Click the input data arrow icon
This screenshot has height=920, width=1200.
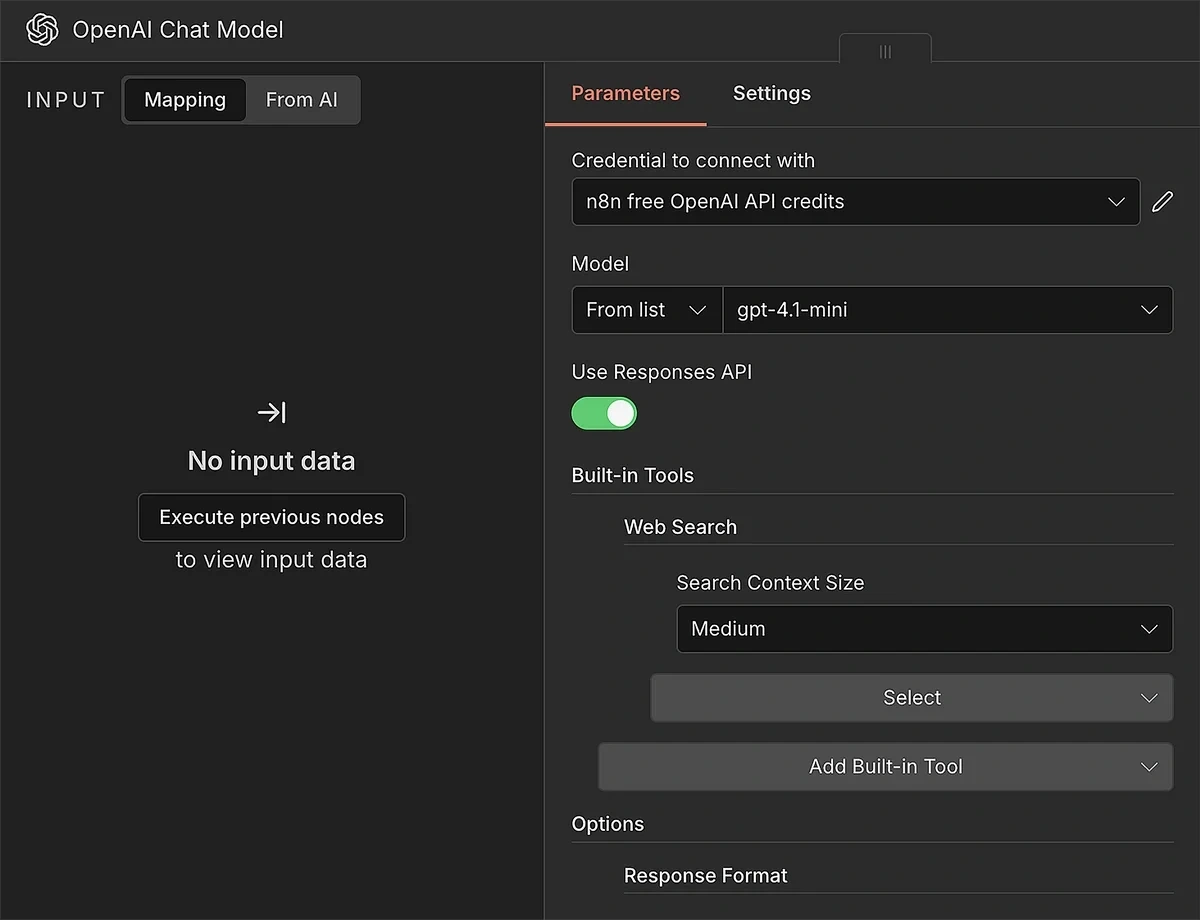pyautogui.click(x=271, y=412)
